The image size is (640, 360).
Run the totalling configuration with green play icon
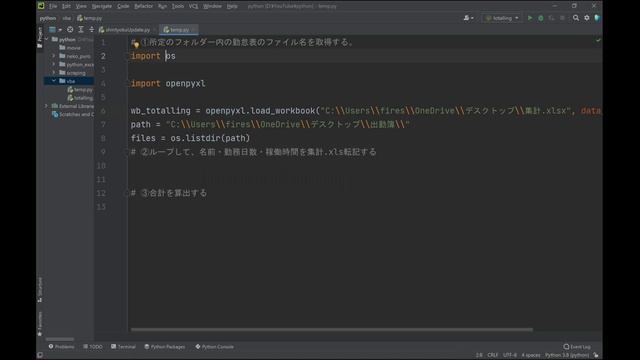tap(530, 18)
